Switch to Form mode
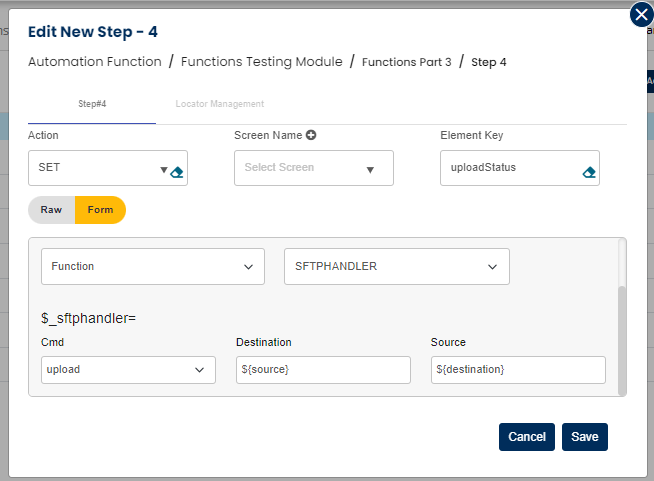 coord(100,210)
